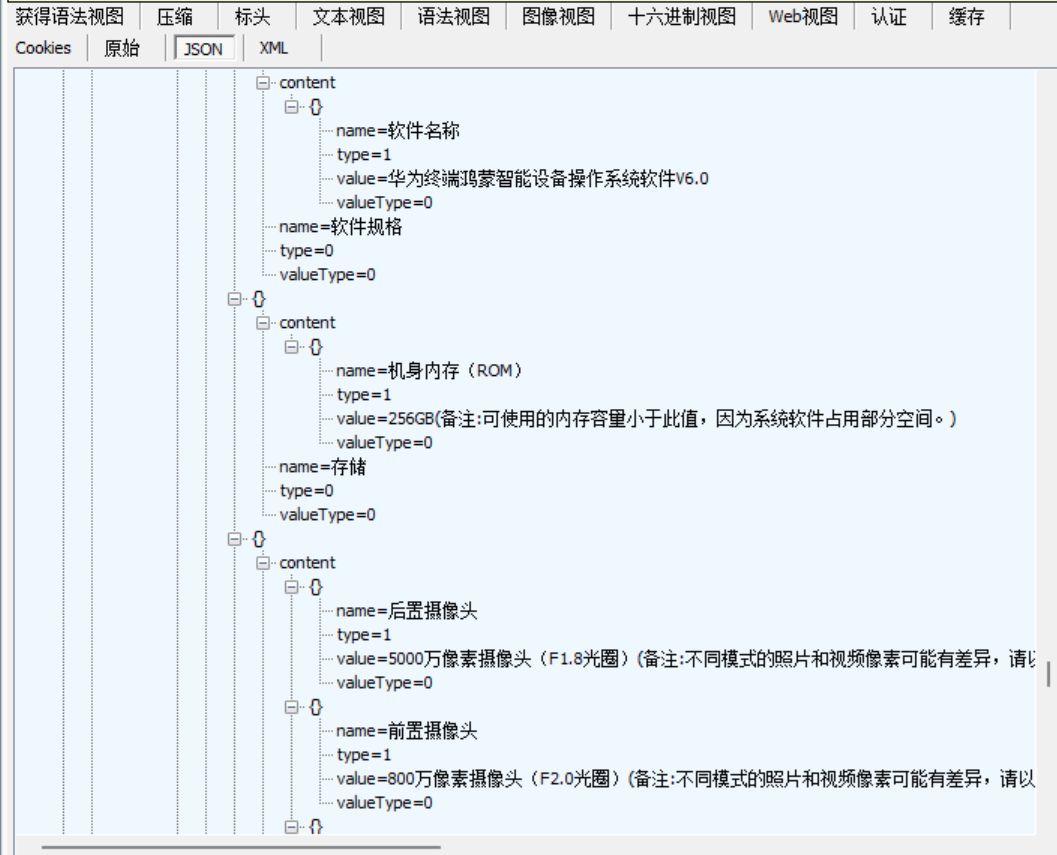
Task: Open the 缓存 tab
Action: coord(966,16)
